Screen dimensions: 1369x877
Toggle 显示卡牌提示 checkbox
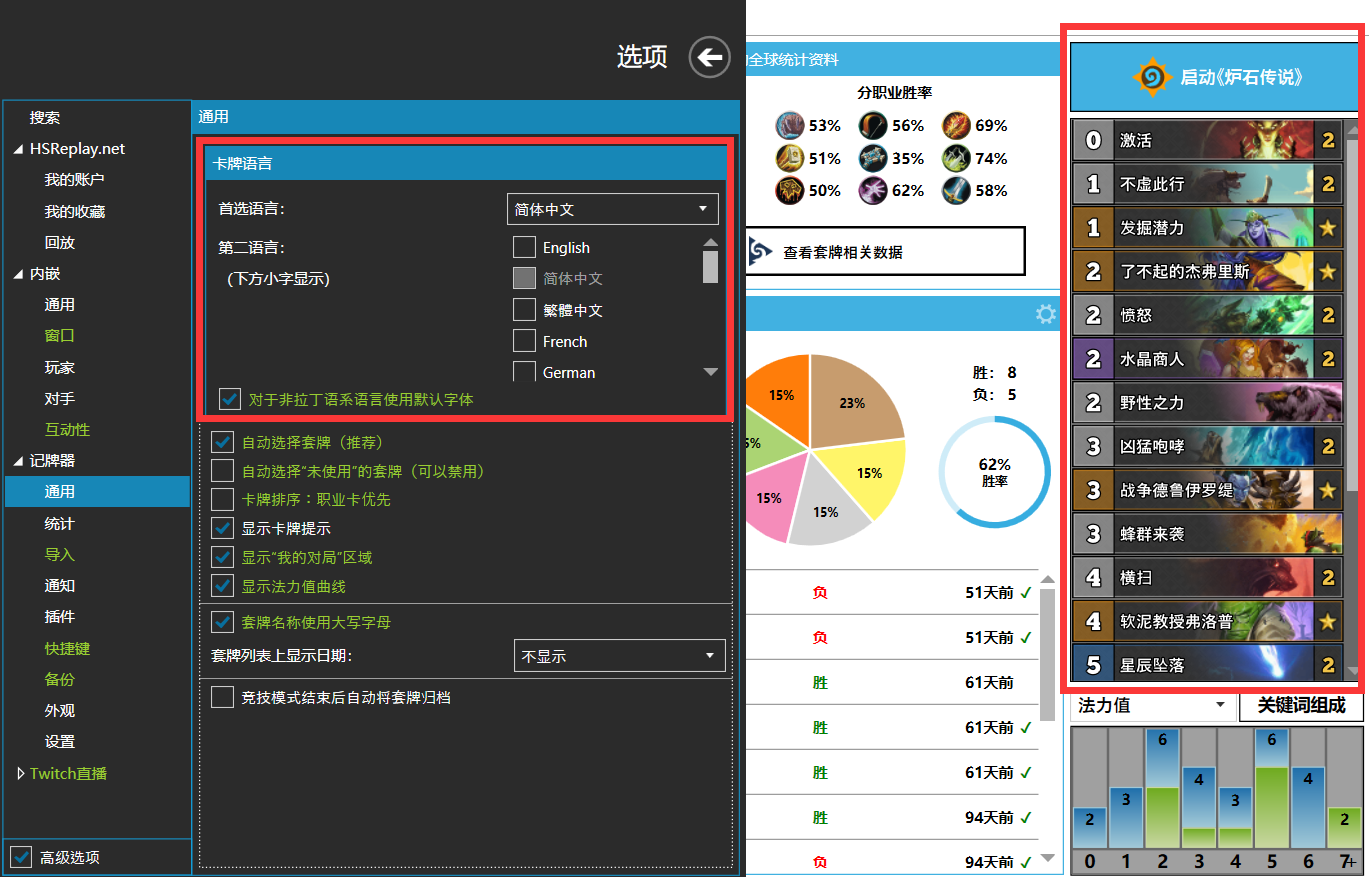pos(222,528)
